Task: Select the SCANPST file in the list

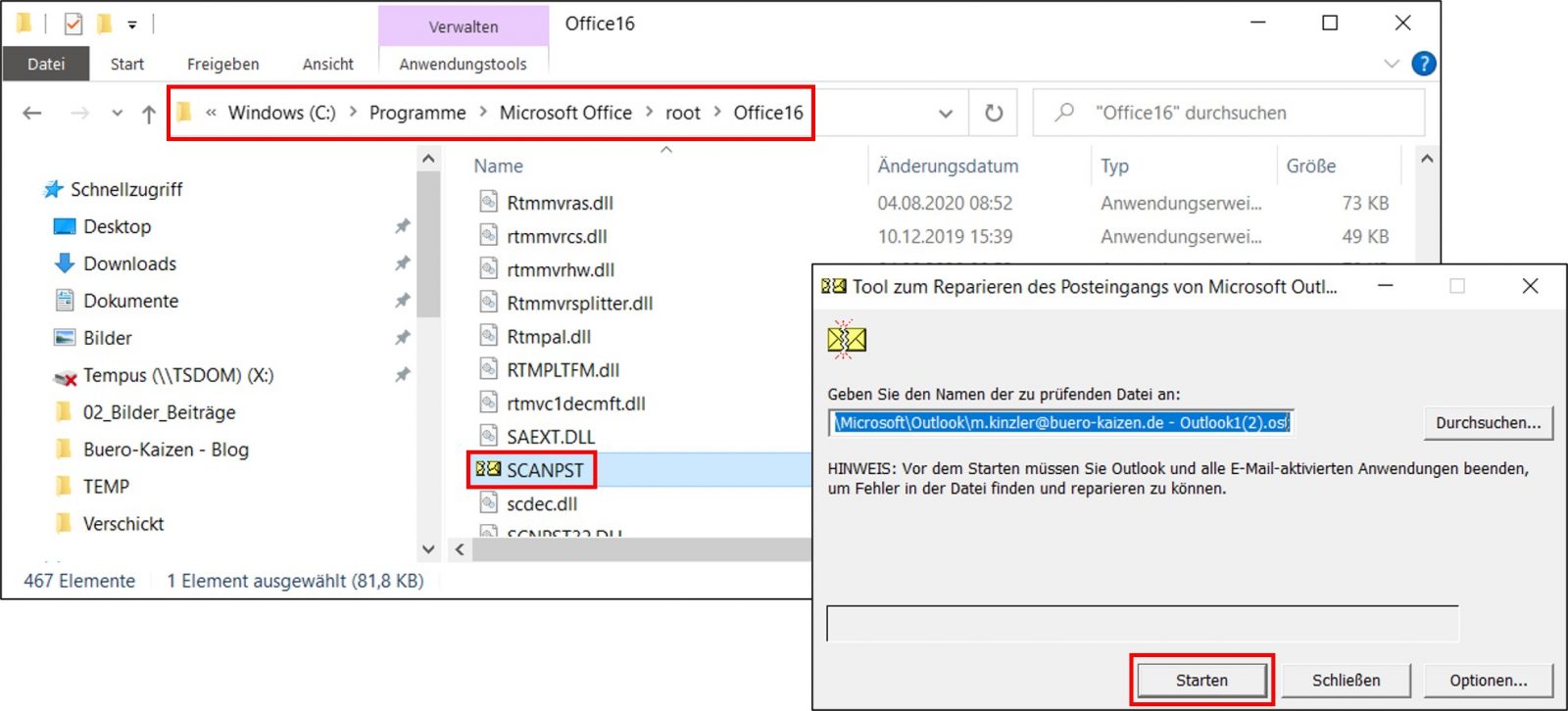Action: pos(545,470)
